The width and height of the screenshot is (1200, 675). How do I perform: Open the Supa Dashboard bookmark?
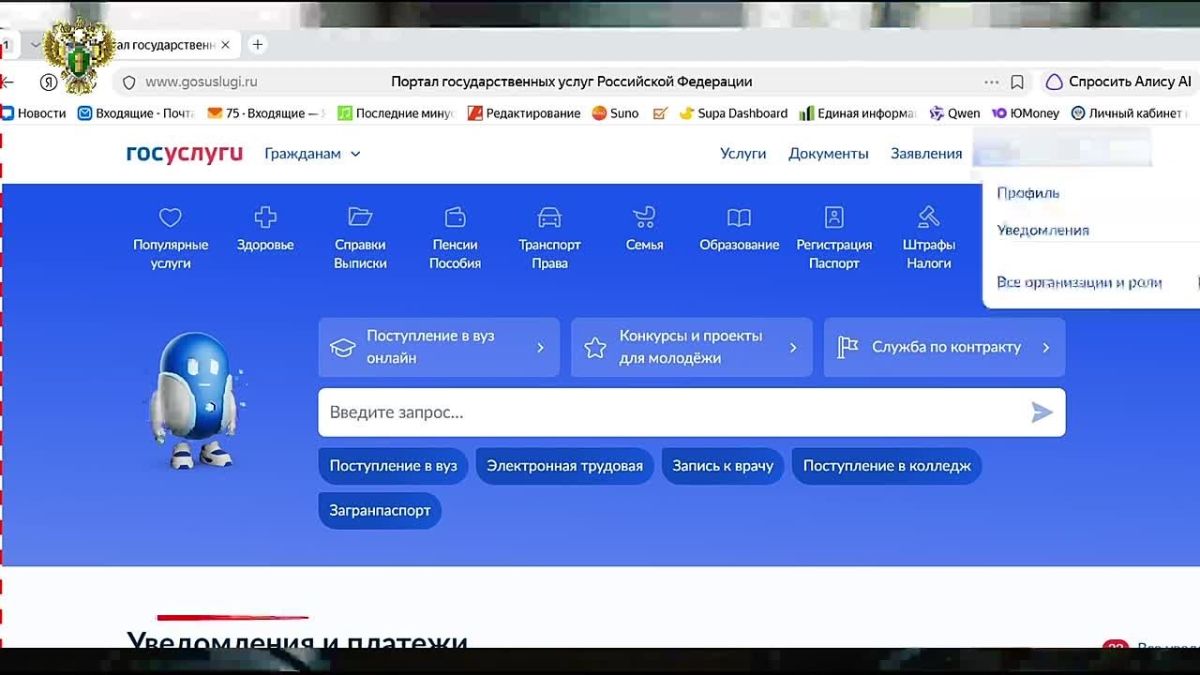(733, 113)
